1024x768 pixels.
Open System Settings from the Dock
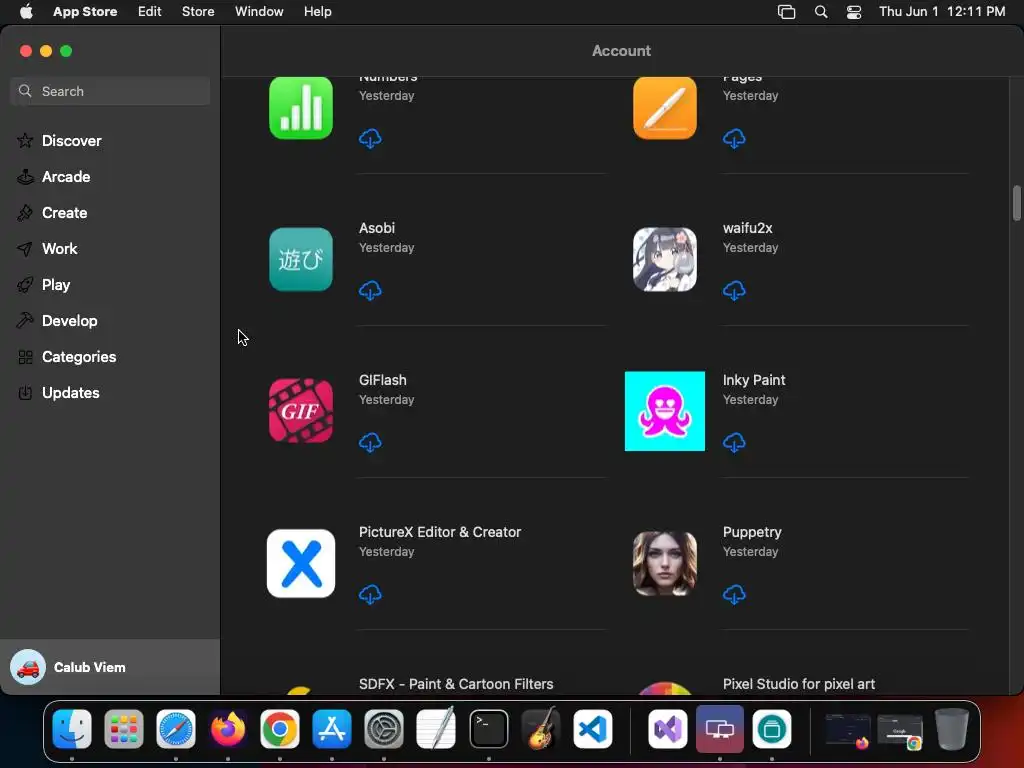pyautogui.click(x=383, y=729)
